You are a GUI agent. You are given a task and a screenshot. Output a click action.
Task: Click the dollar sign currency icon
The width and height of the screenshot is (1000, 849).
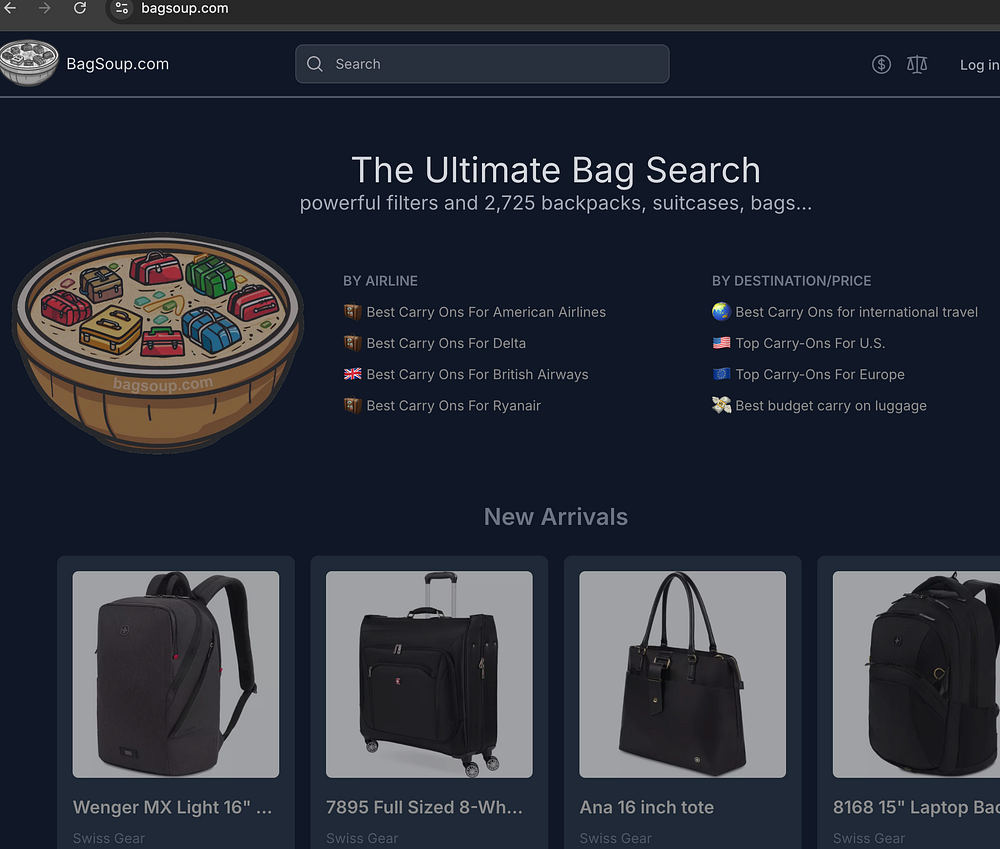click(x=881, y=64)
